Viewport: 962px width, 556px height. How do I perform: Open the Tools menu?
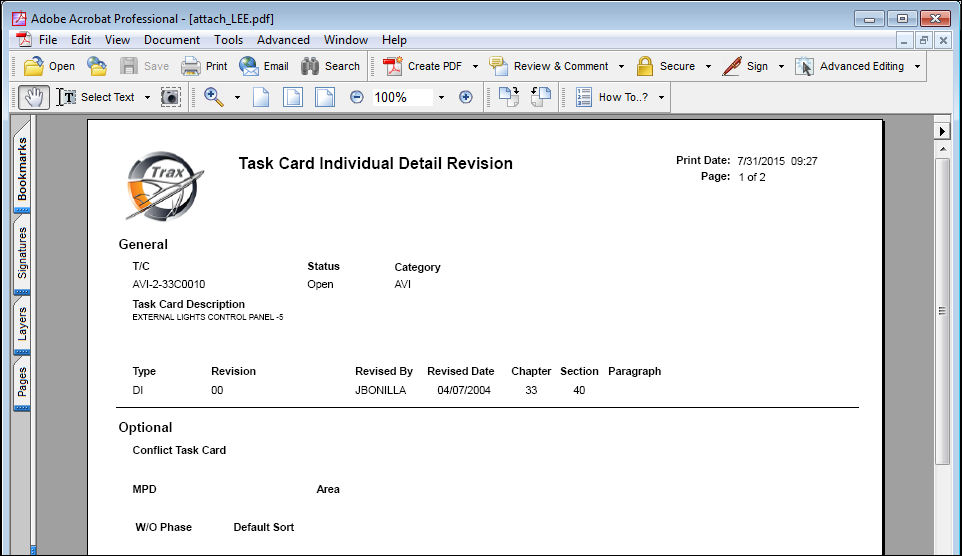228,40
